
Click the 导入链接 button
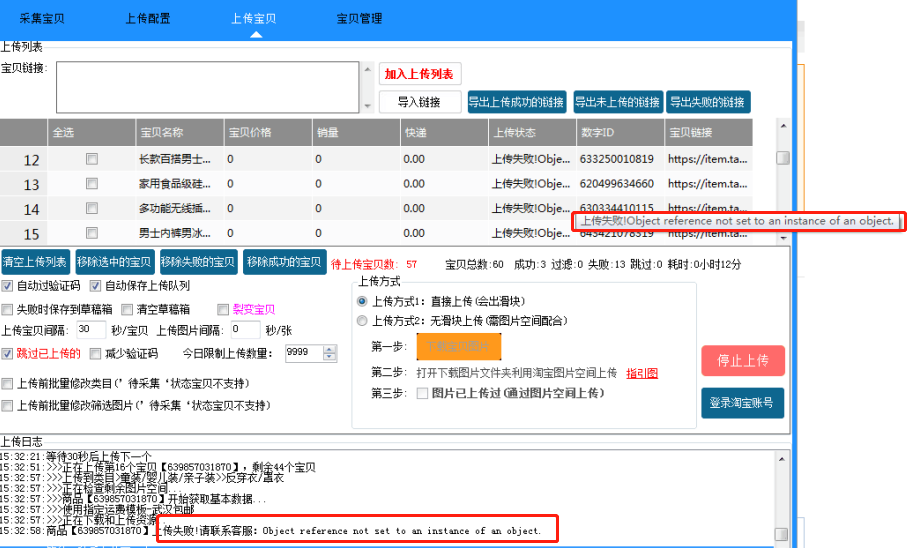coord(420,102)
